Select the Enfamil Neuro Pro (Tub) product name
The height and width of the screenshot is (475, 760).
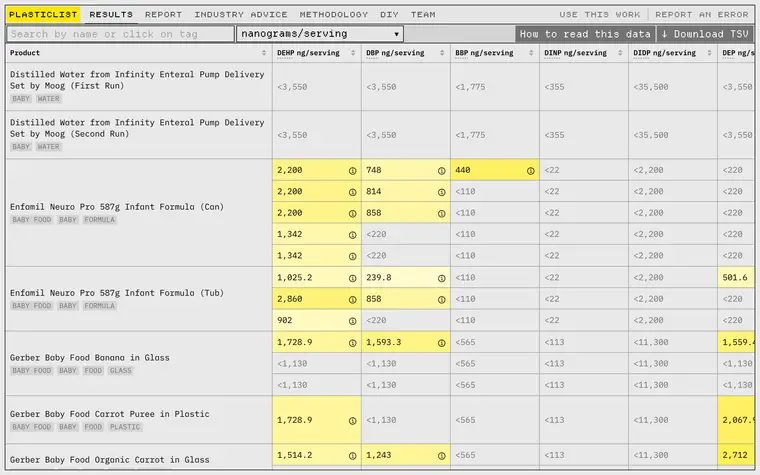(117, 293)
